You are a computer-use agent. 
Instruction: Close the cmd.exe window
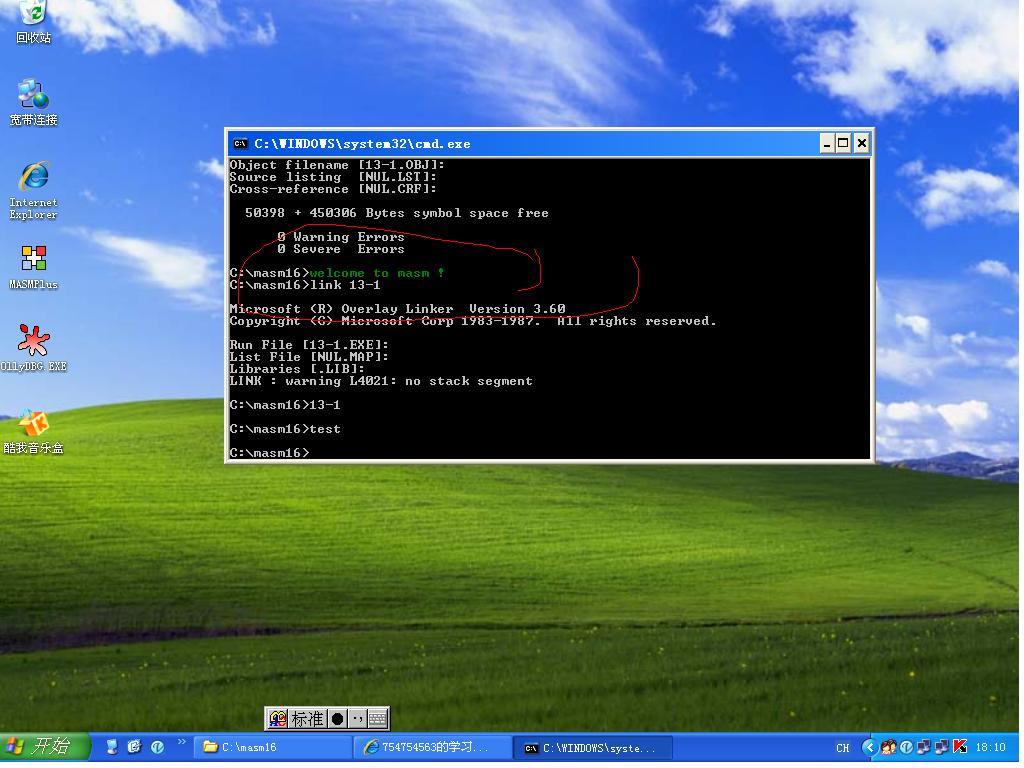click(861, 143)
